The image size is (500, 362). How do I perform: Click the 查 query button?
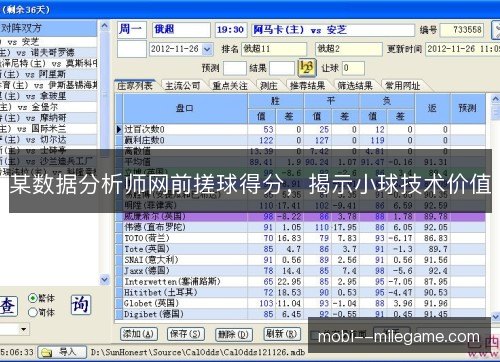pyautogui.click(x=8, y=306)
